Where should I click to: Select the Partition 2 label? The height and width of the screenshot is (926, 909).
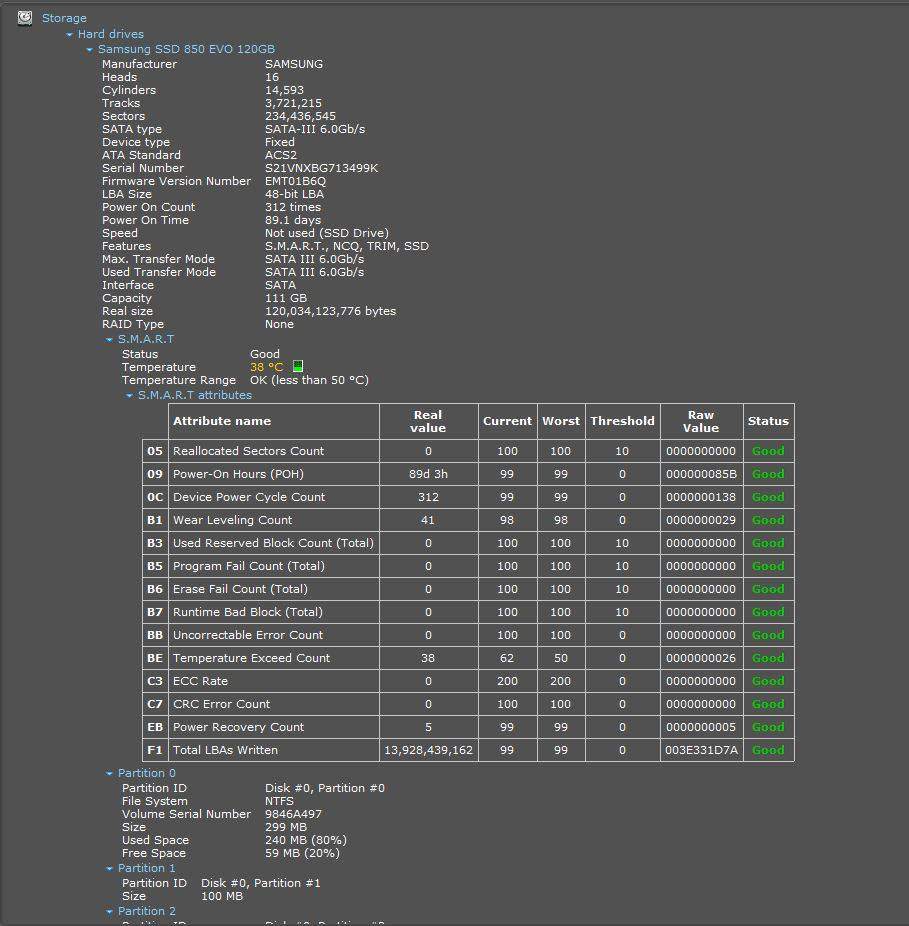147,912
